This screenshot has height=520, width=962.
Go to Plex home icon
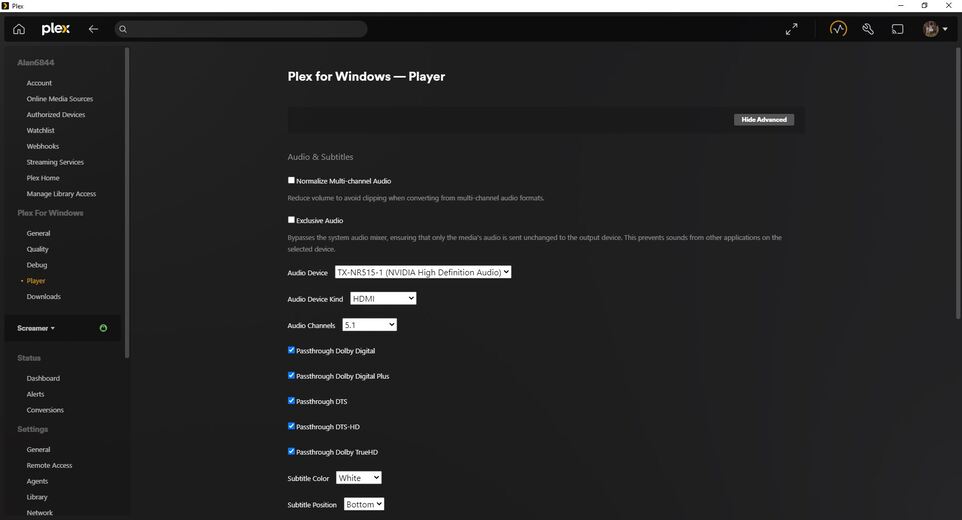[19, 29]
